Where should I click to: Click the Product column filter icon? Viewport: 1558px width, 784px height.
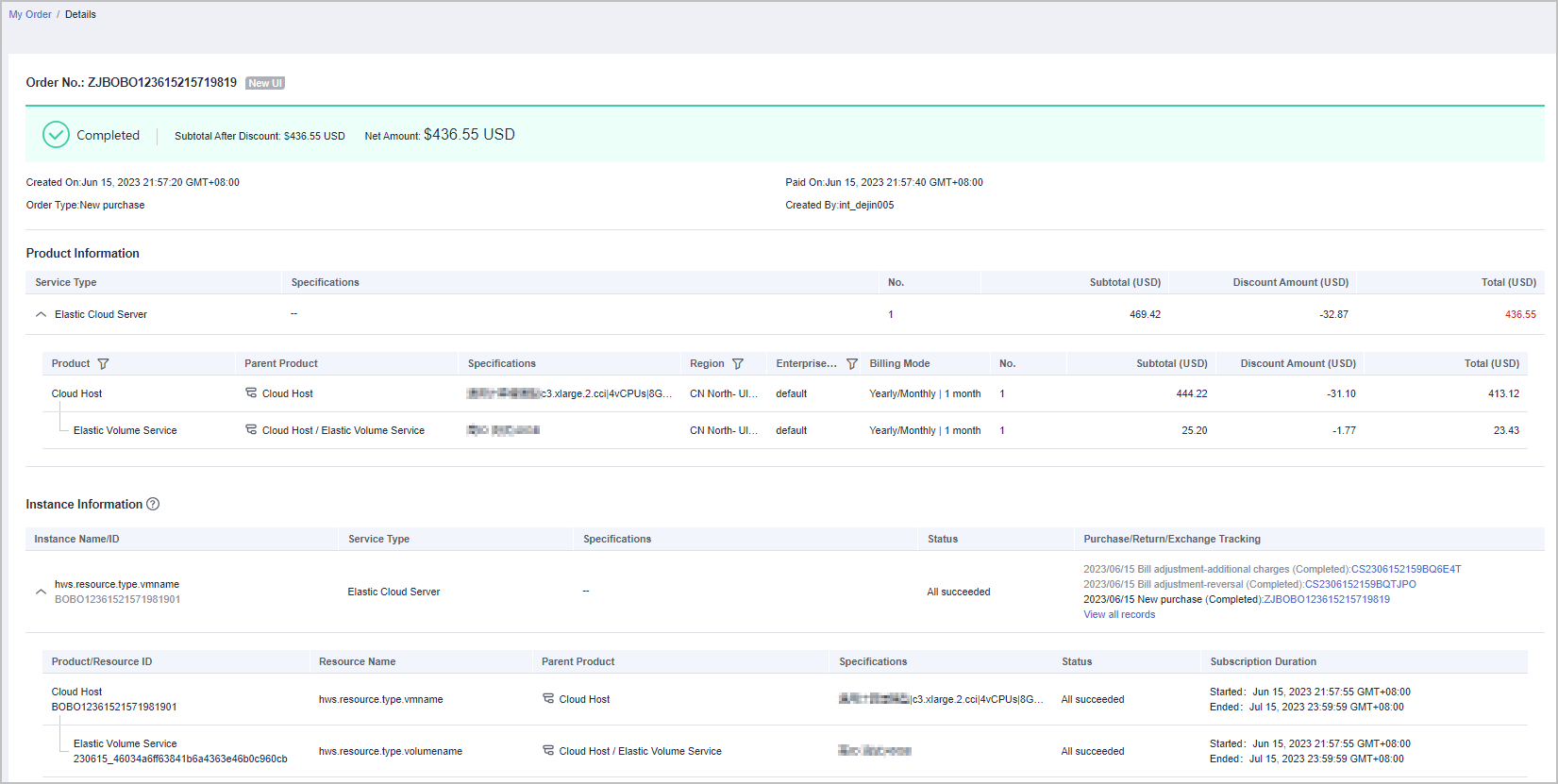point(104,364)
